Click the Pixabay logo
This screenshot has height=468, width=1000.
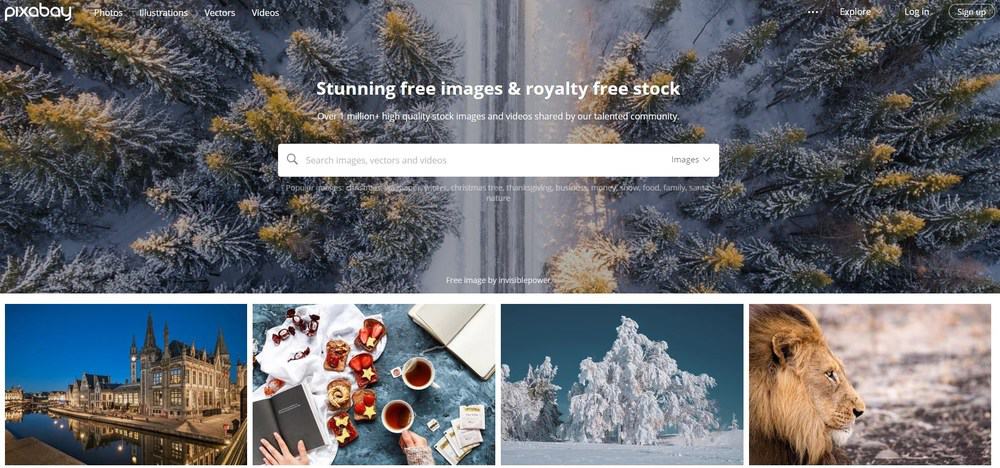coord(38,11)
